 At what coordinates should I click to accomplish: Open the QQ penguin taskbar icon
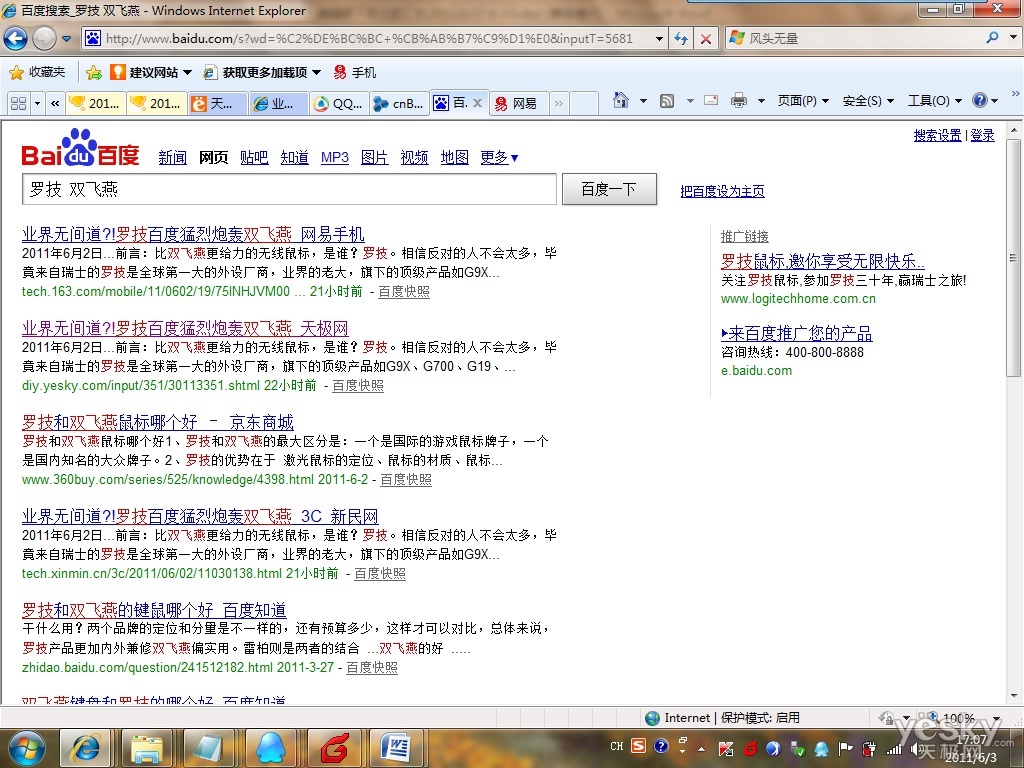pyautogui.click(x=271, y=748)
